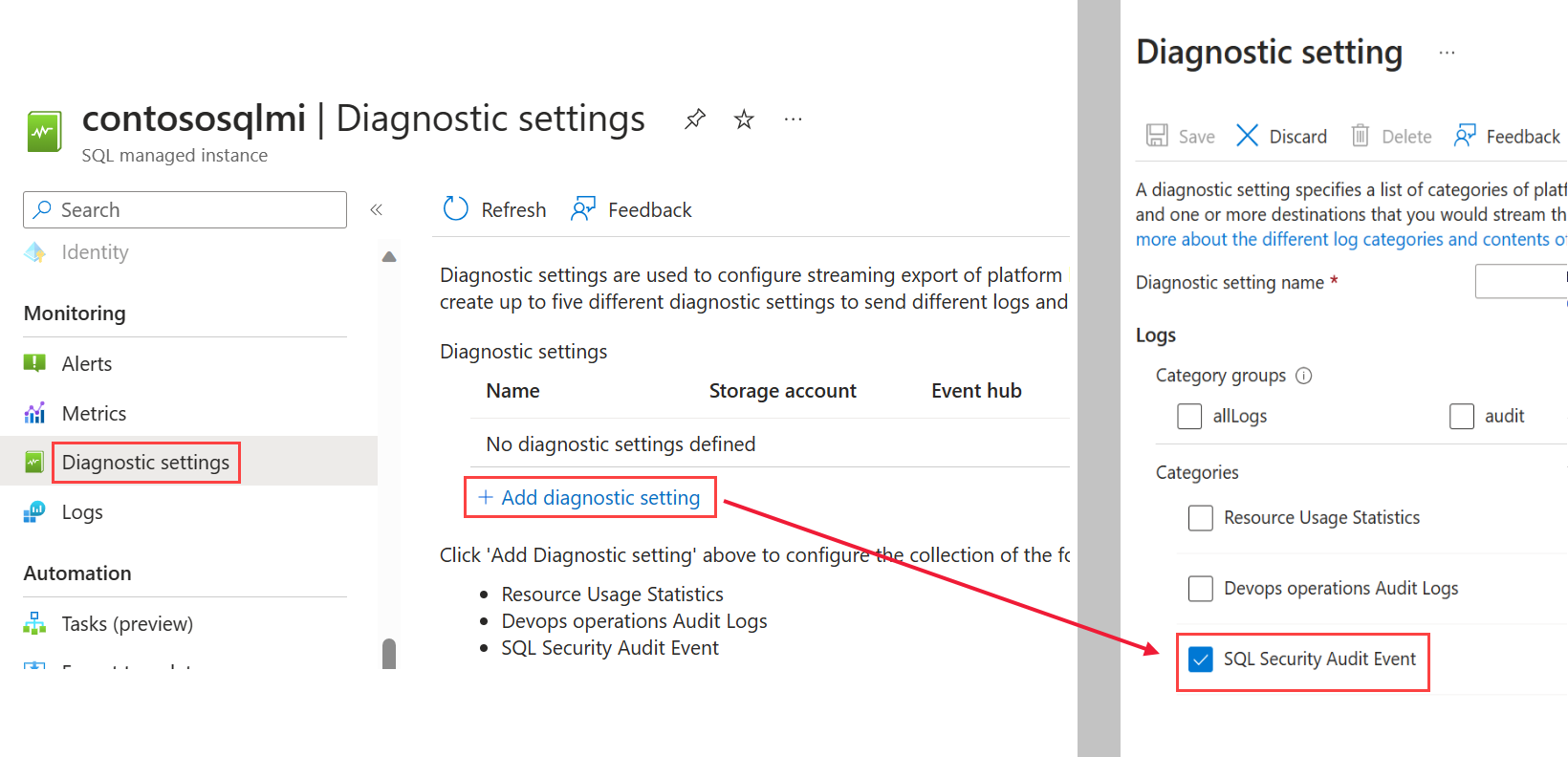Check the Resource Usage Statistics category

[x=1201, y=517]
